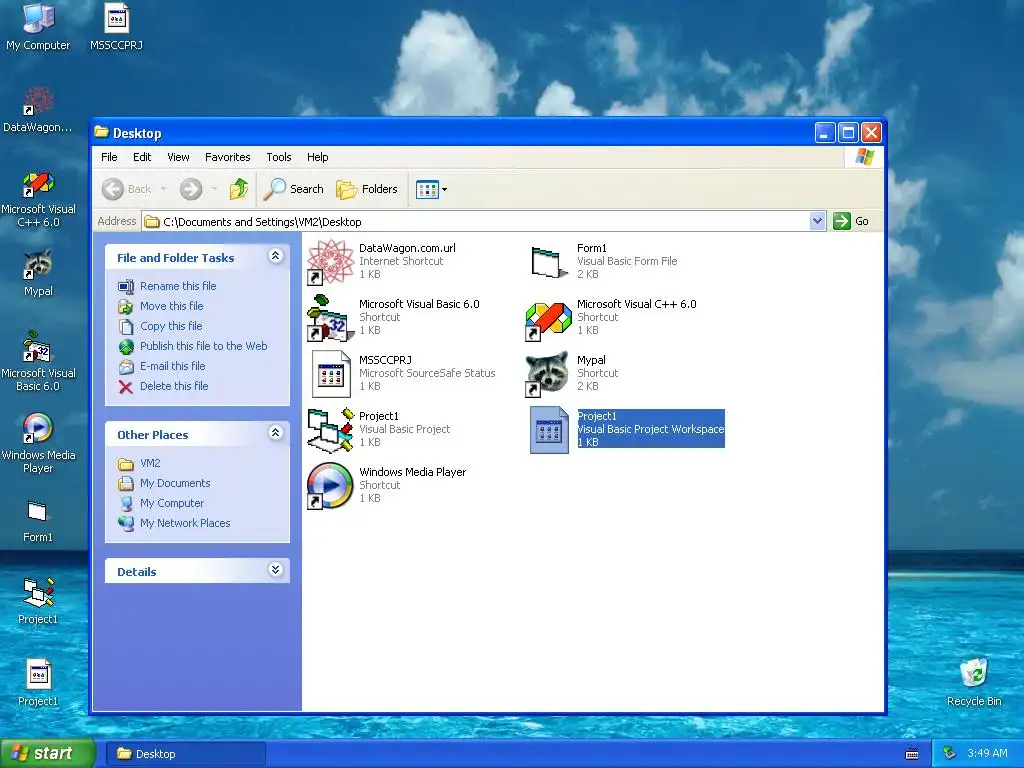1024x768 pixels.
Task: Click the Back navigation button
Action: [127, 189]
